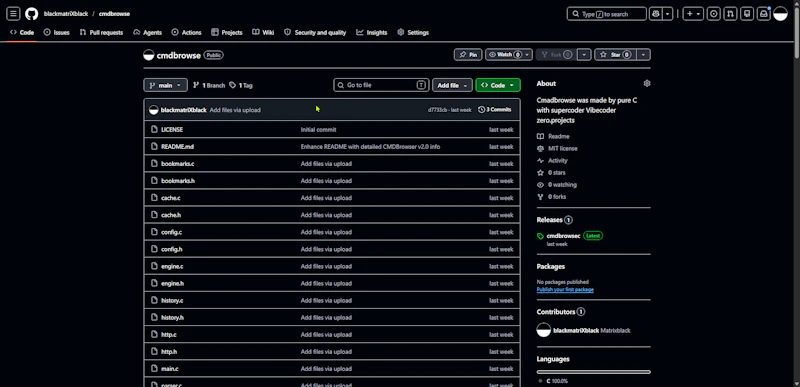Screen dimensions: 800x387
Task: Click the file icon beside LICENSE
Action: [x=154, y=130]
